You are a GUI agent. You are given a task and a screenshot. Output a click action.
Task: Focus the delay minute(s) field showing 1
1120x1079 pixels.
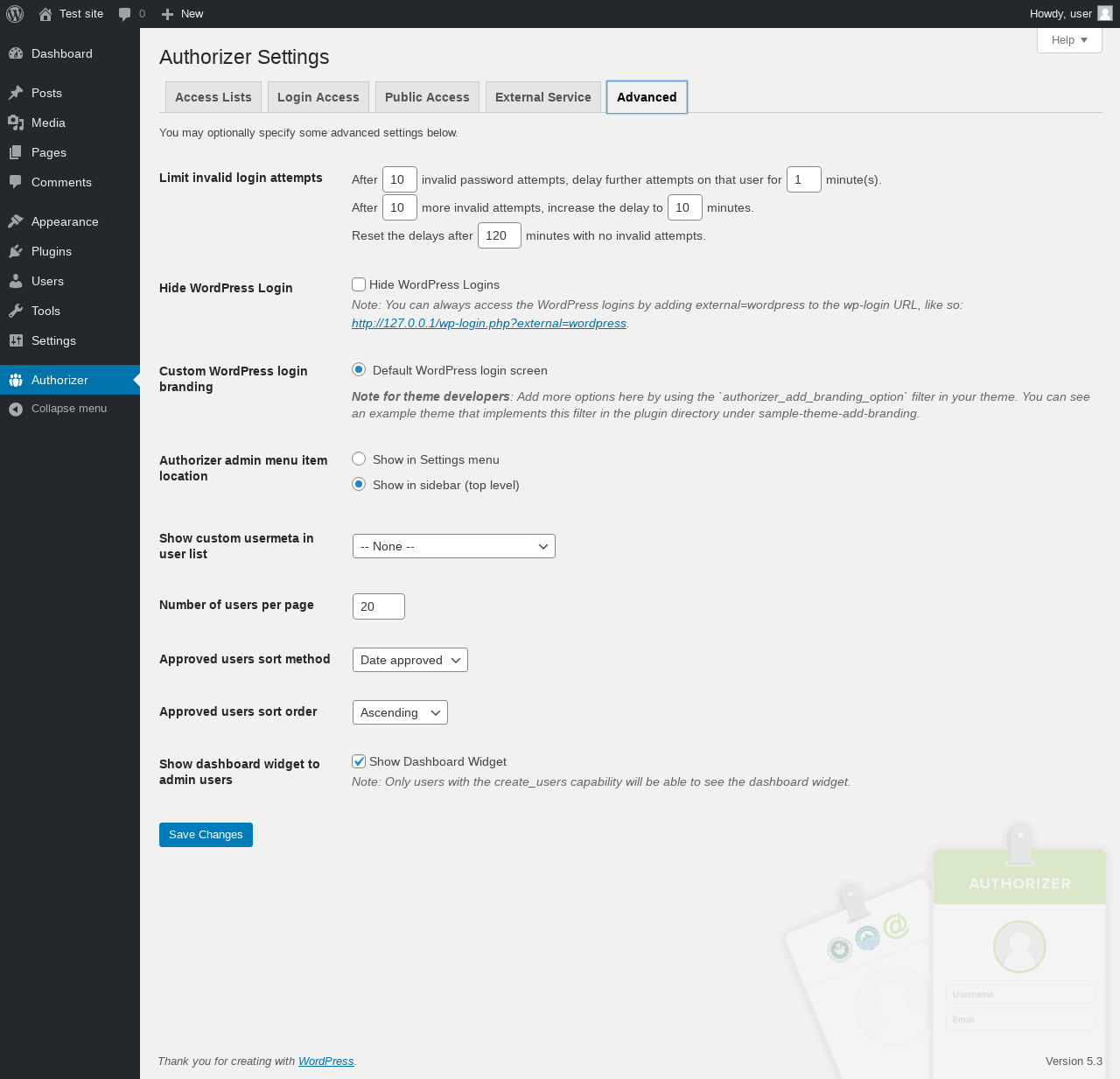point(804,179)
